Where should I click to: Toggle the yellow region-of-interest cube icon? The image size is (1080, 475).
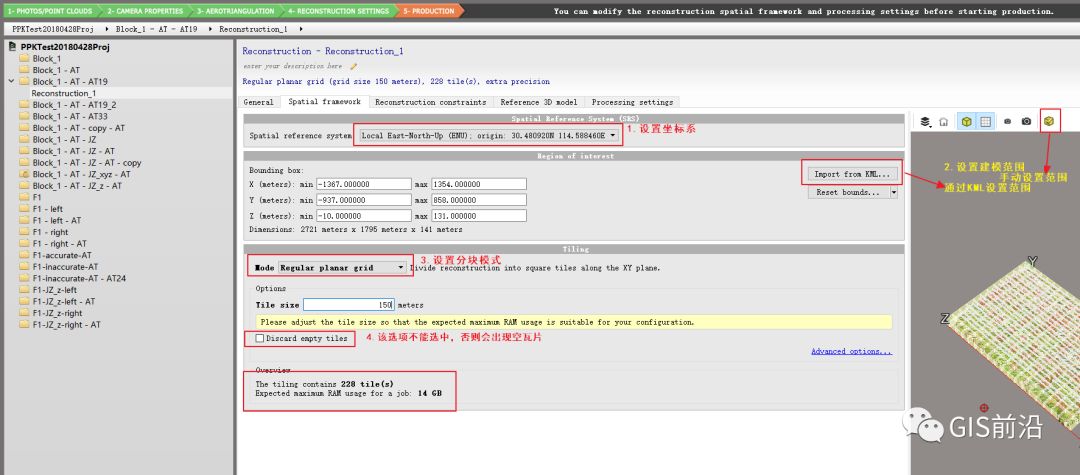(x=966, y=122)
